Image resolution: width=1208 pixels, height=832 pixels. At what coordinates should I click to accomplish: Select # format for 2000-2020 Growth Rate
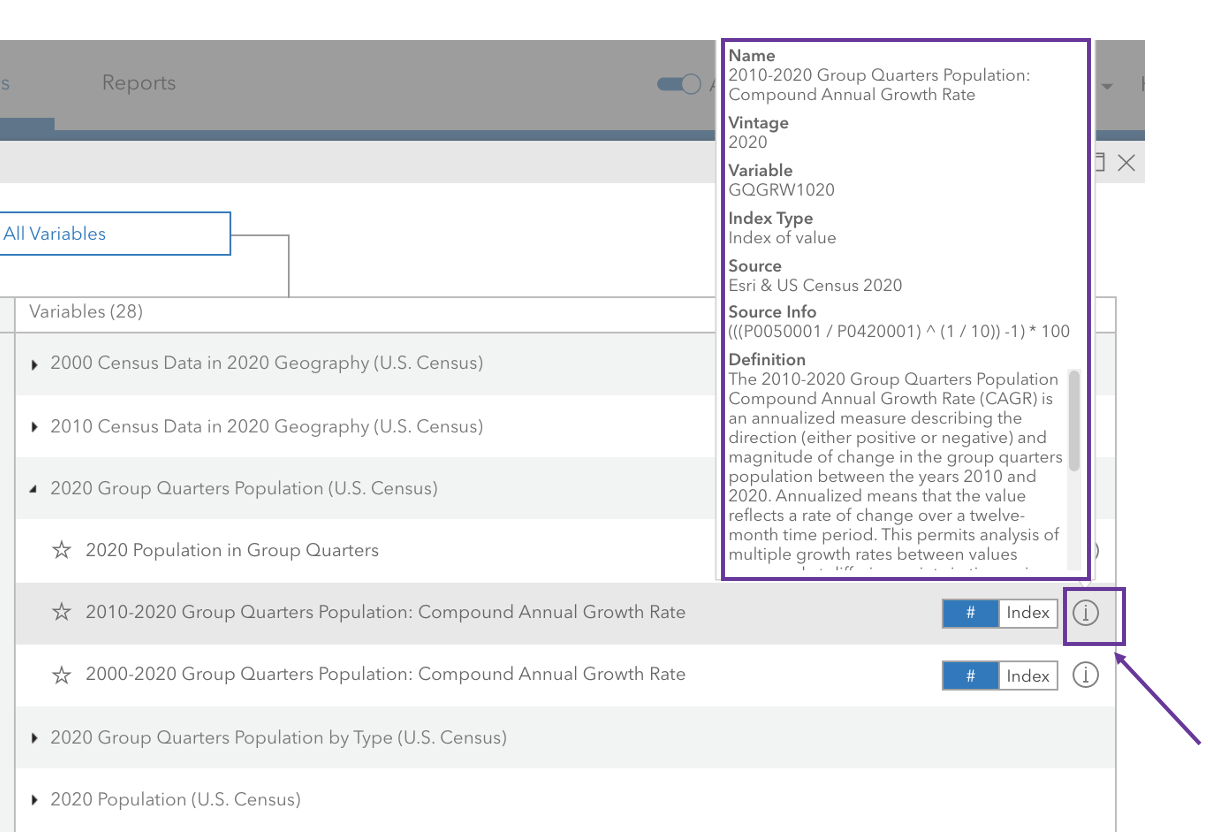tap(970, 676)
